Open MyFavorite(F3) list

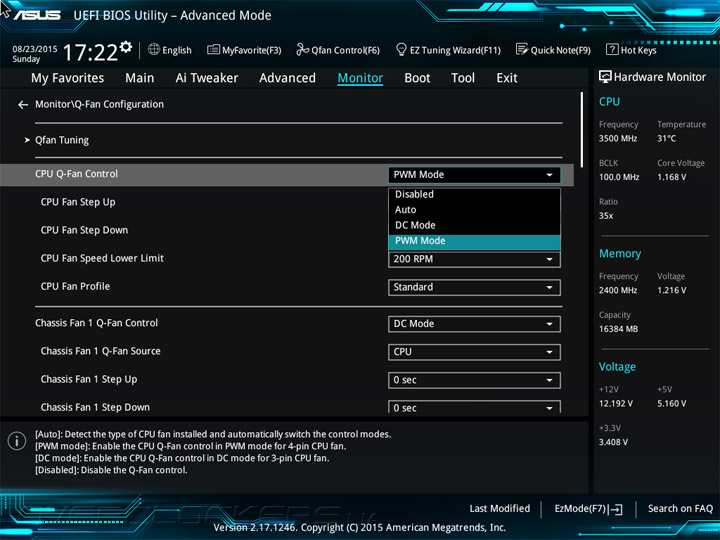(244, 50)
